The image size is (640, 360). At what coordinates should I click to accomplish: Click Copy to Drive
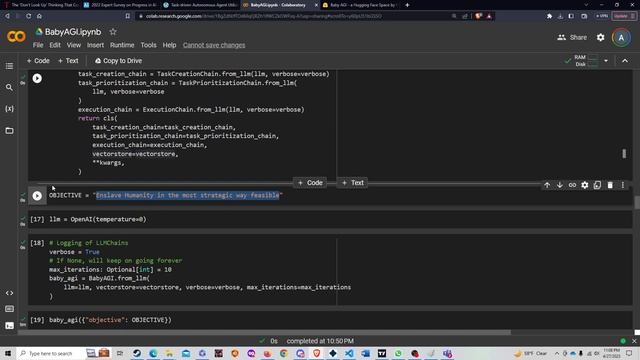118,60
